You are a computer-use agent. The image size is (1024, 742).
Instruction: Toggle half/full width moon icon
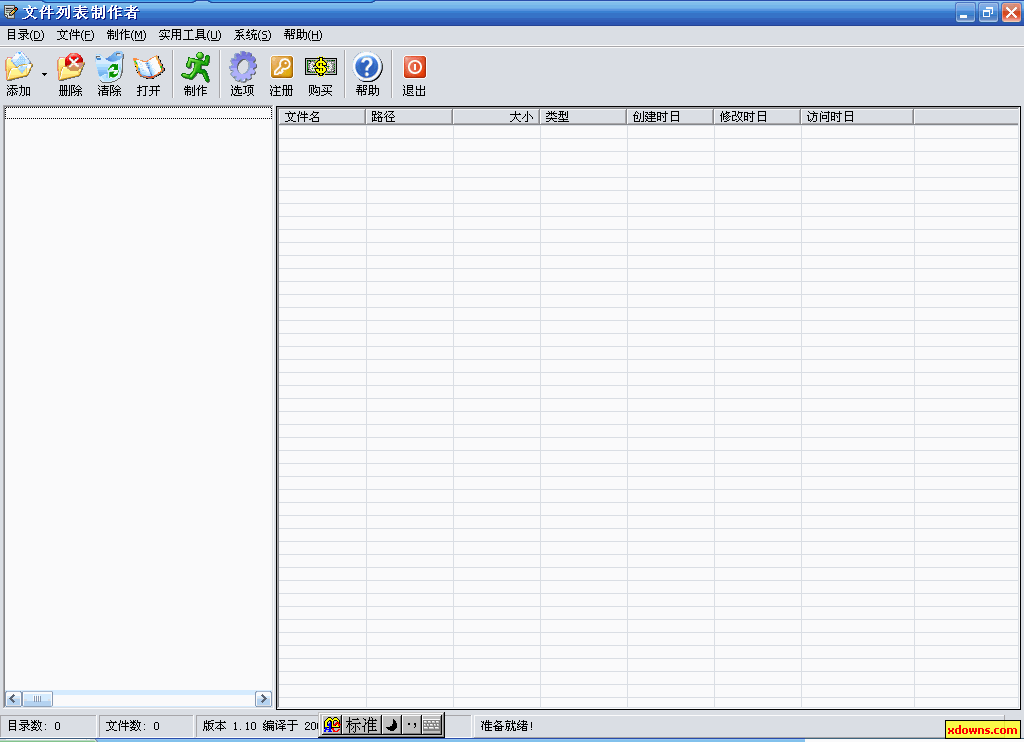click(x=392, y=725)
